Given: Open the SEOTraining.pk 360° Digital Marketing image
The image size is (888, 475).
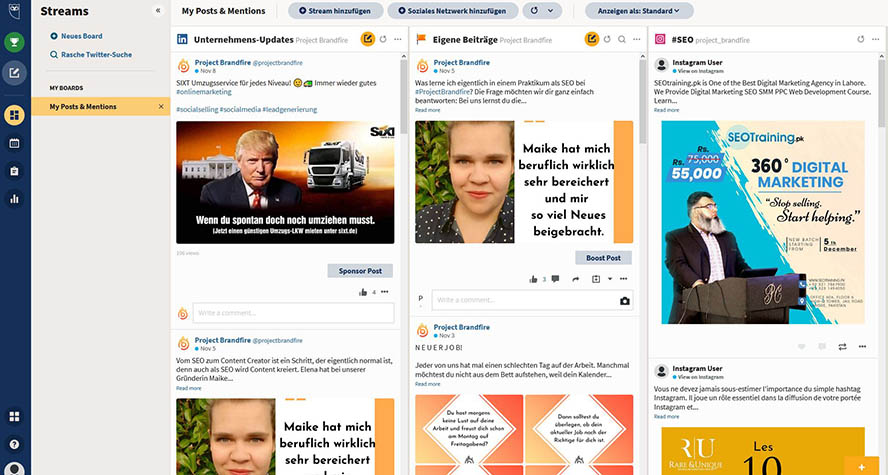Looking at the screenshot, I should coord(763,222).
